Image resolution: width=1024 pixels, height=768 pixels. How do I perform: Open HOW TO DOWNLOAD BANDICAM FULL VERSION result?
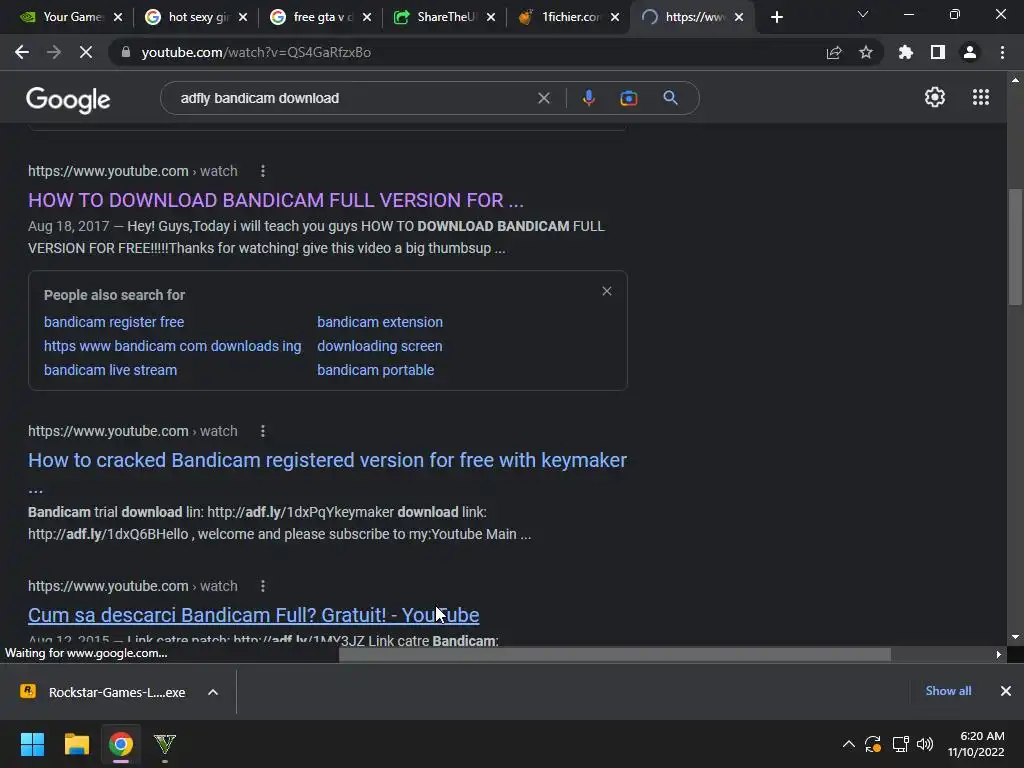(276, 200)
